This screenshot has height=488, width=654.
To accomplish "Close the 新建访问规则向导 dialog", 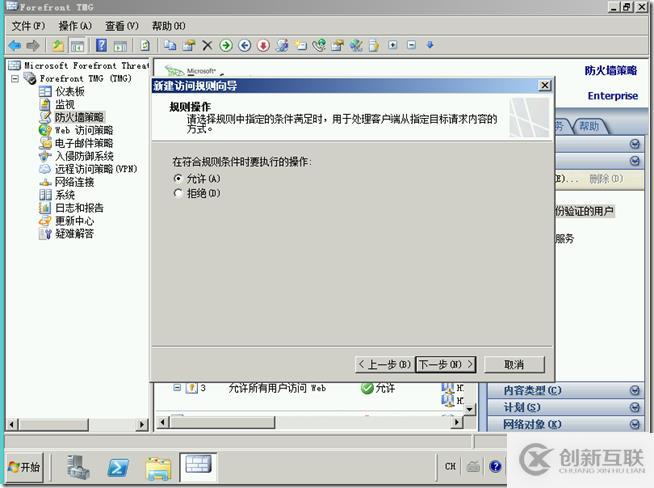I will (545, 86).
